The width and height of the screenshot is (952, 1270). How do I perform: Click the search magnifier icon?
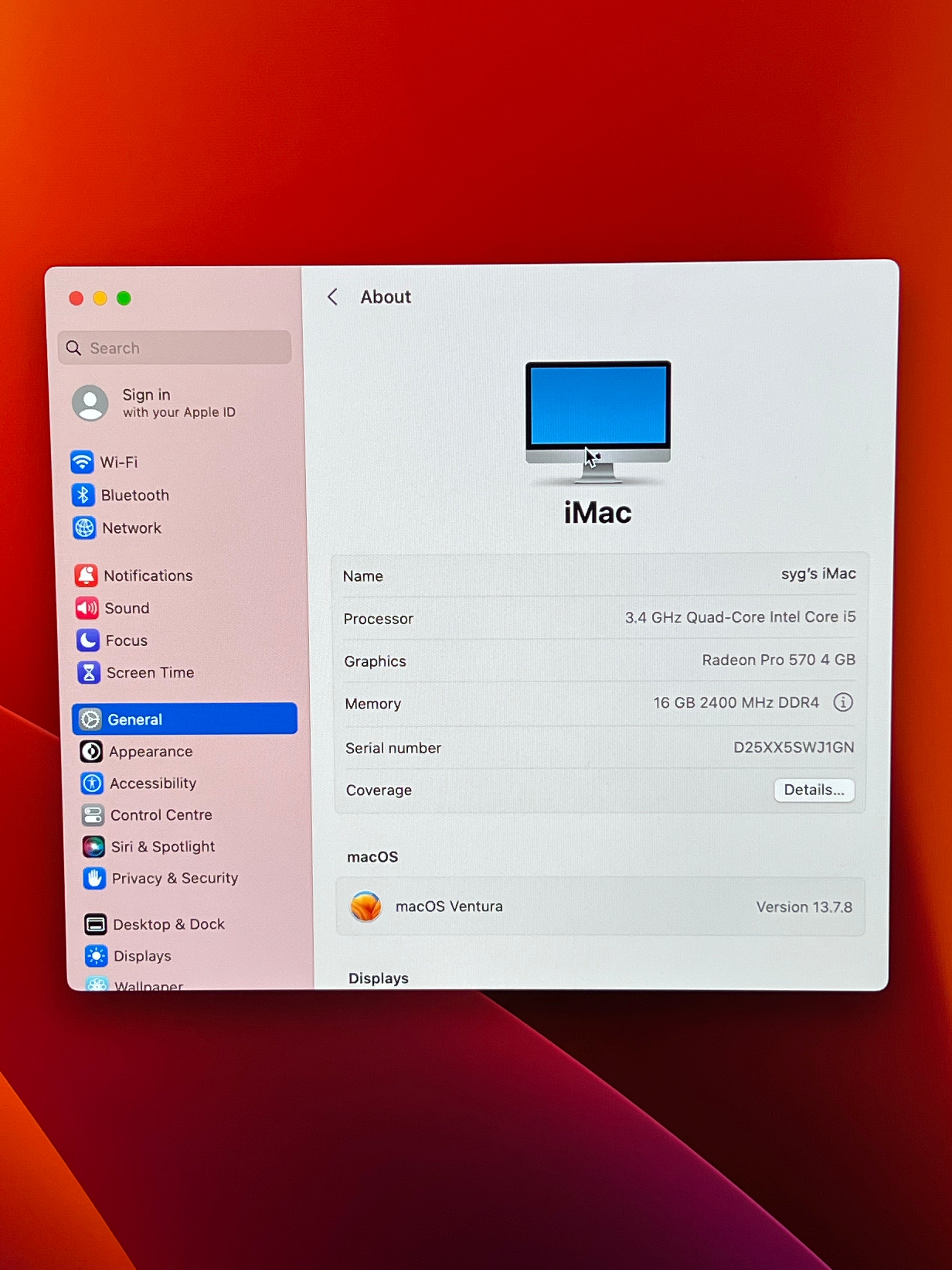tap(73, 347)
